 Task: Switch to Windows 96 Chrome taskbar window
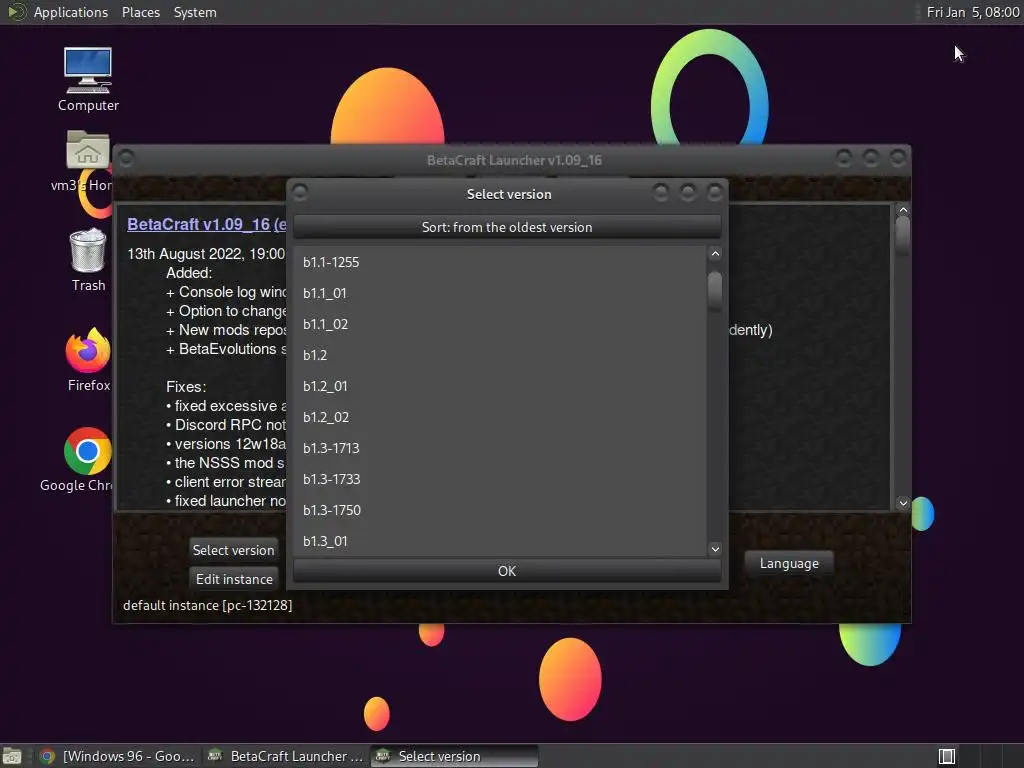pyautogui.click(x=118, y=756)
